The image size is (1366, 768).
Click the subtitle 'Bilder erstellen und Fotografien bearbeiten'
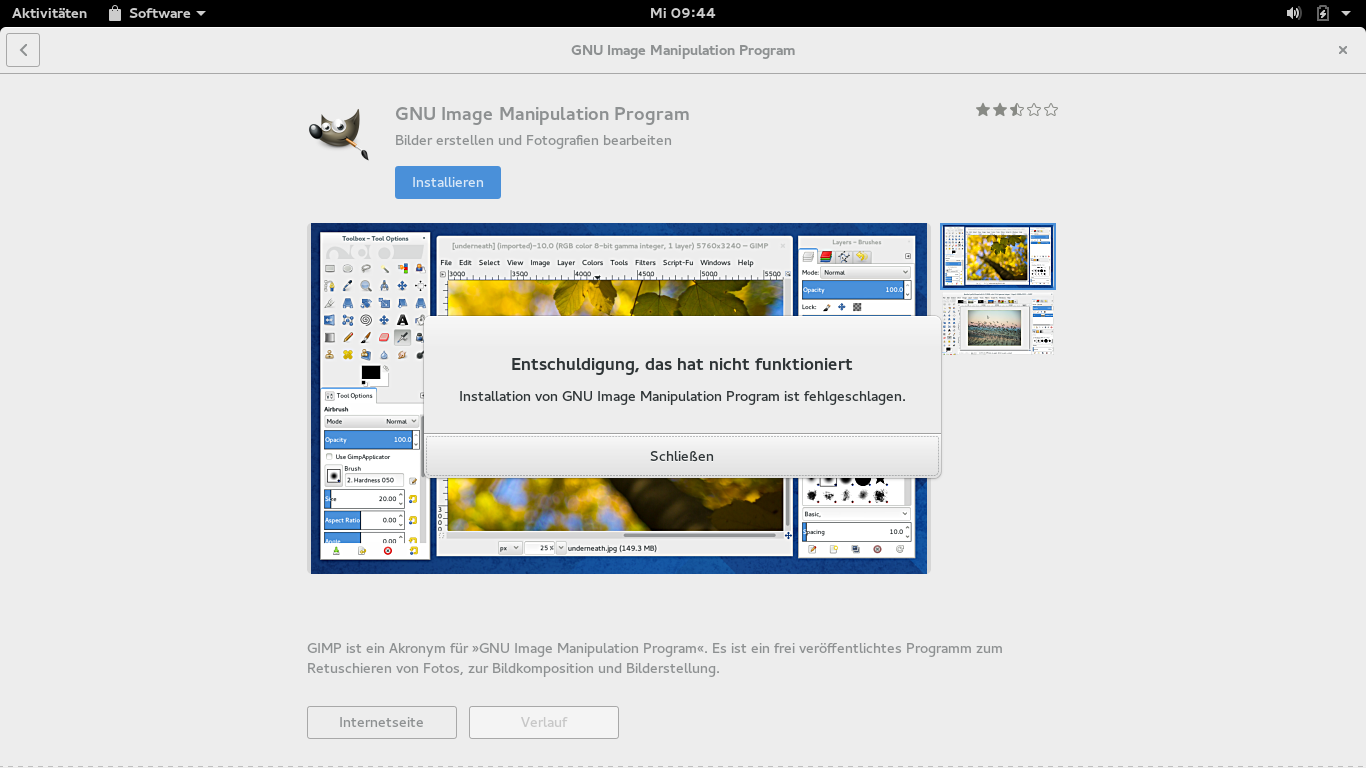click(533, 140)
